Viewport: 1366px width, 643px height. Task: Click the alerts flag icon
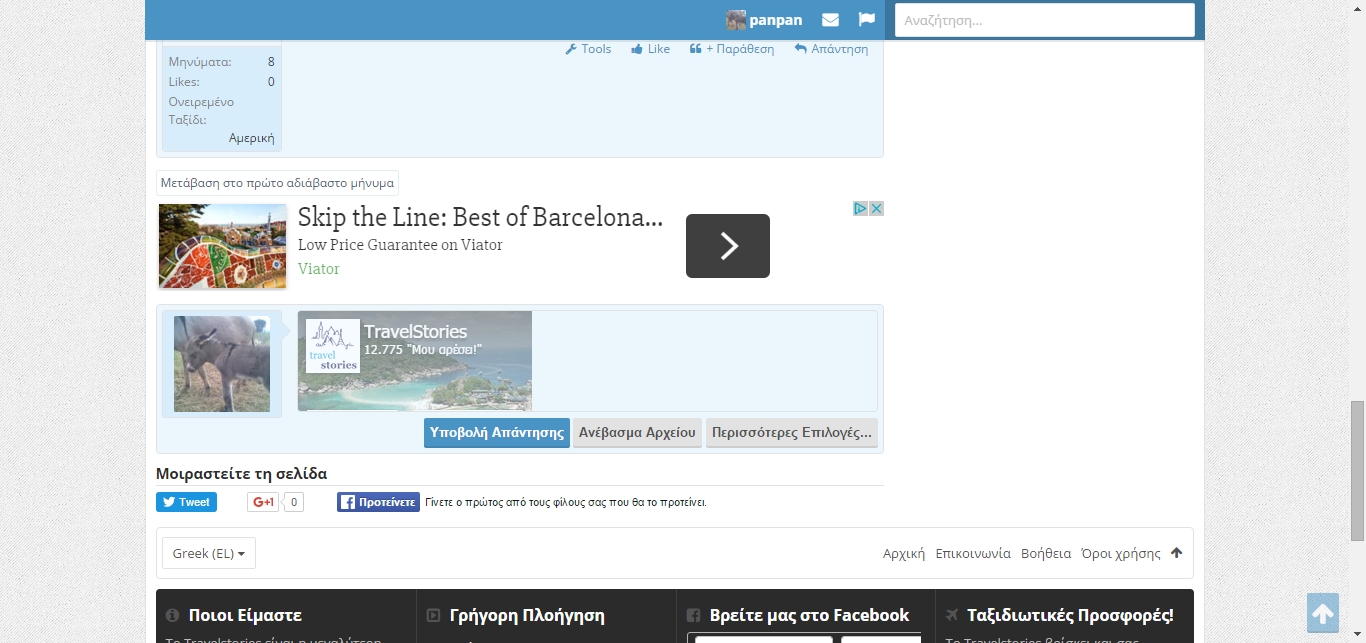(867, 20)
